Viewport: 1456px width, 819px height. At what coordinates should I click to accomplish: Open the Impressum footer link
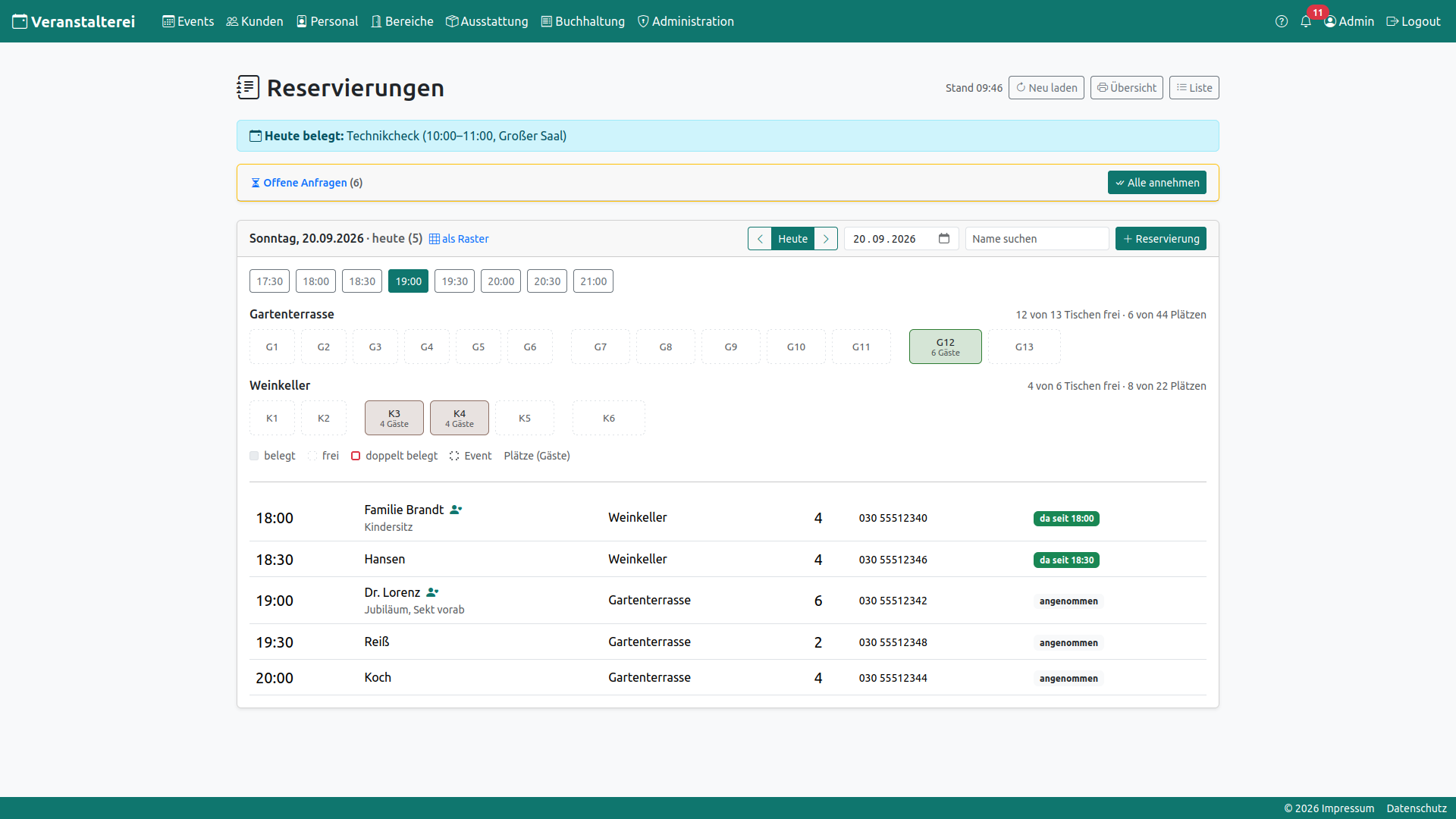tap(1346, 808)
